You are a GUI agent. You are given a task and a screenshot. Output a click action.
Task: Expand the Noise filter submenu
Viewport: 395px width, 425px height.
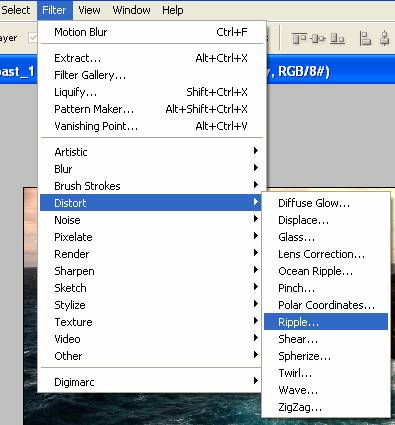tap(151, 220)
